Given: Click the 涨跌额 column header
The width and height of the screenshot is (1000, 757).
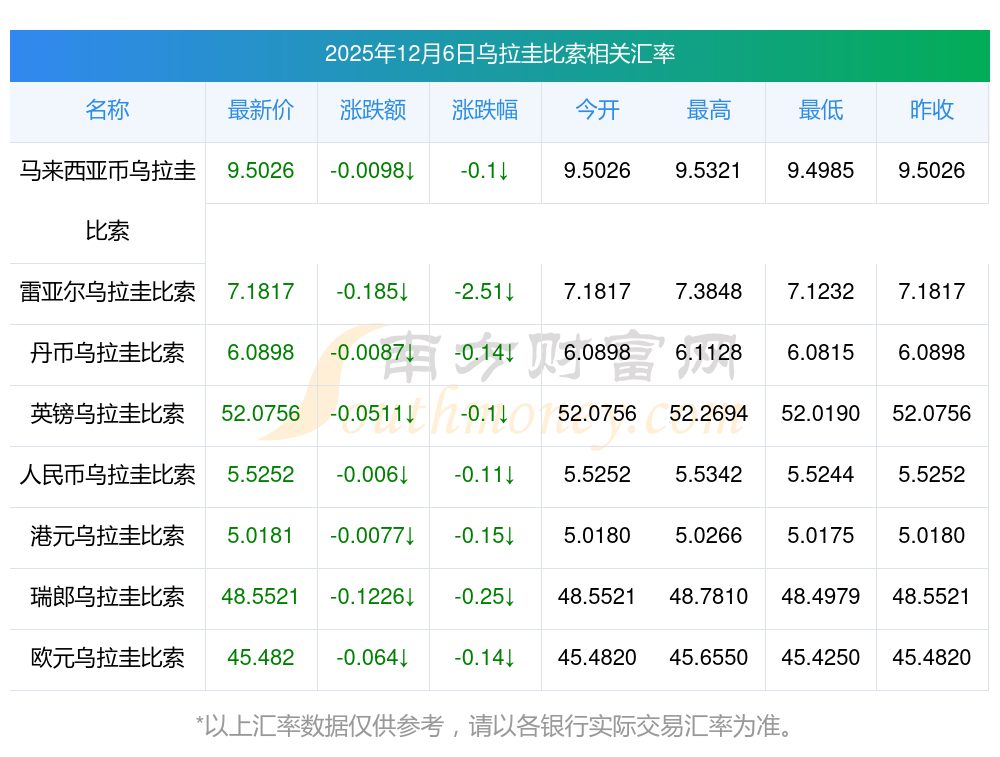Looking at the screenshot, I should (373, 110).
